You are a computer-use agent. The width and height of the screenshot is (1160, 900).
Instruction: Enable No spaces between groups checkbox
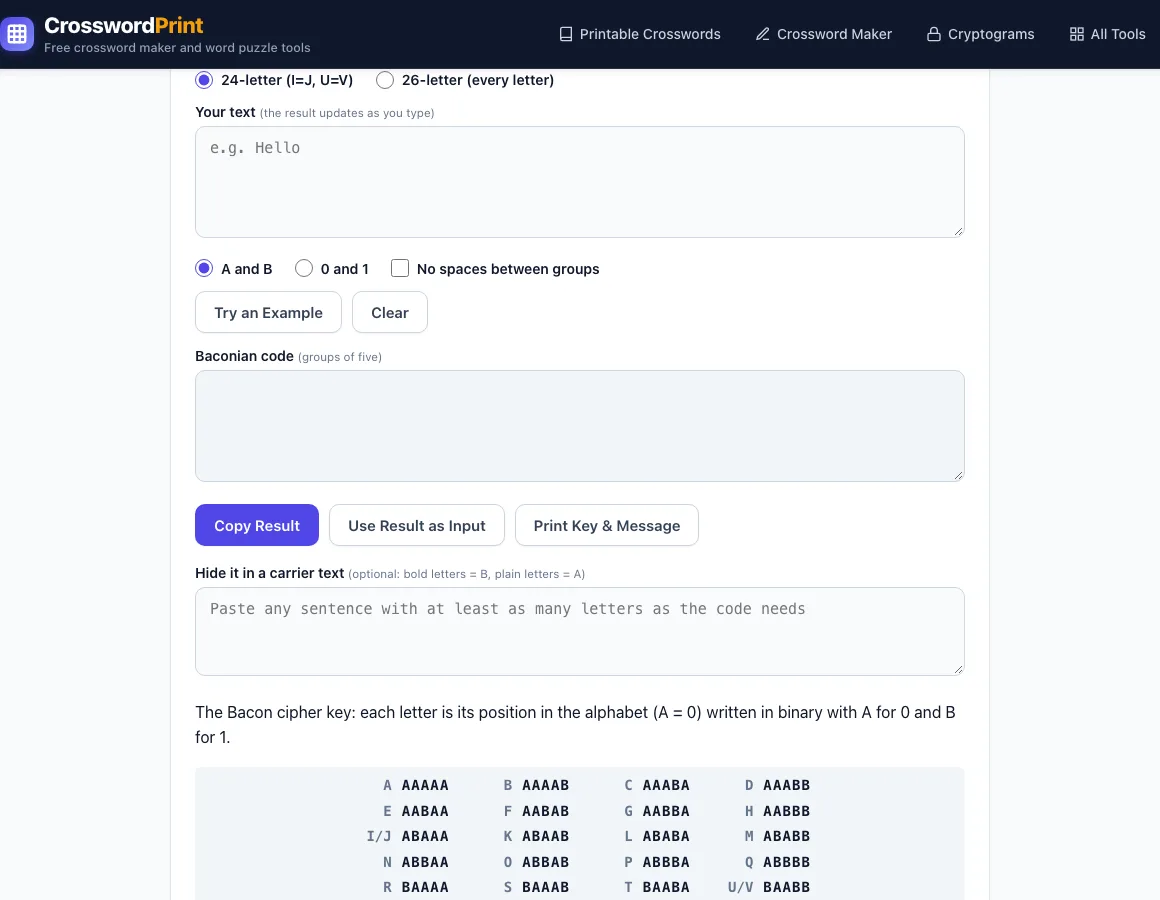[x=399, y=268]
